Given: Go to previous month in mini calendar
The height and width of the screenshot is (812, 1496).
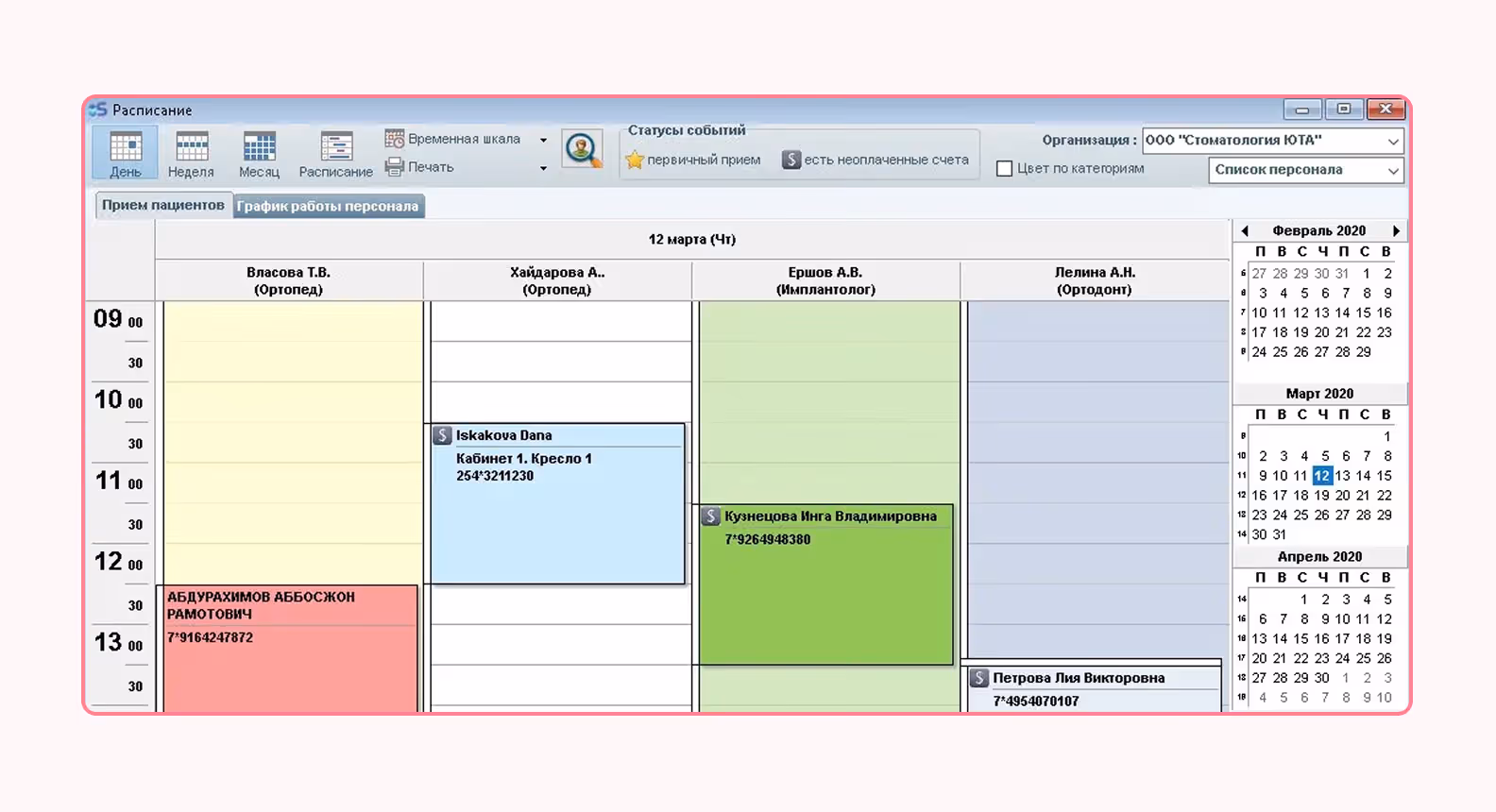Looking at the screenshot, I should click(x=1245, y=231).
